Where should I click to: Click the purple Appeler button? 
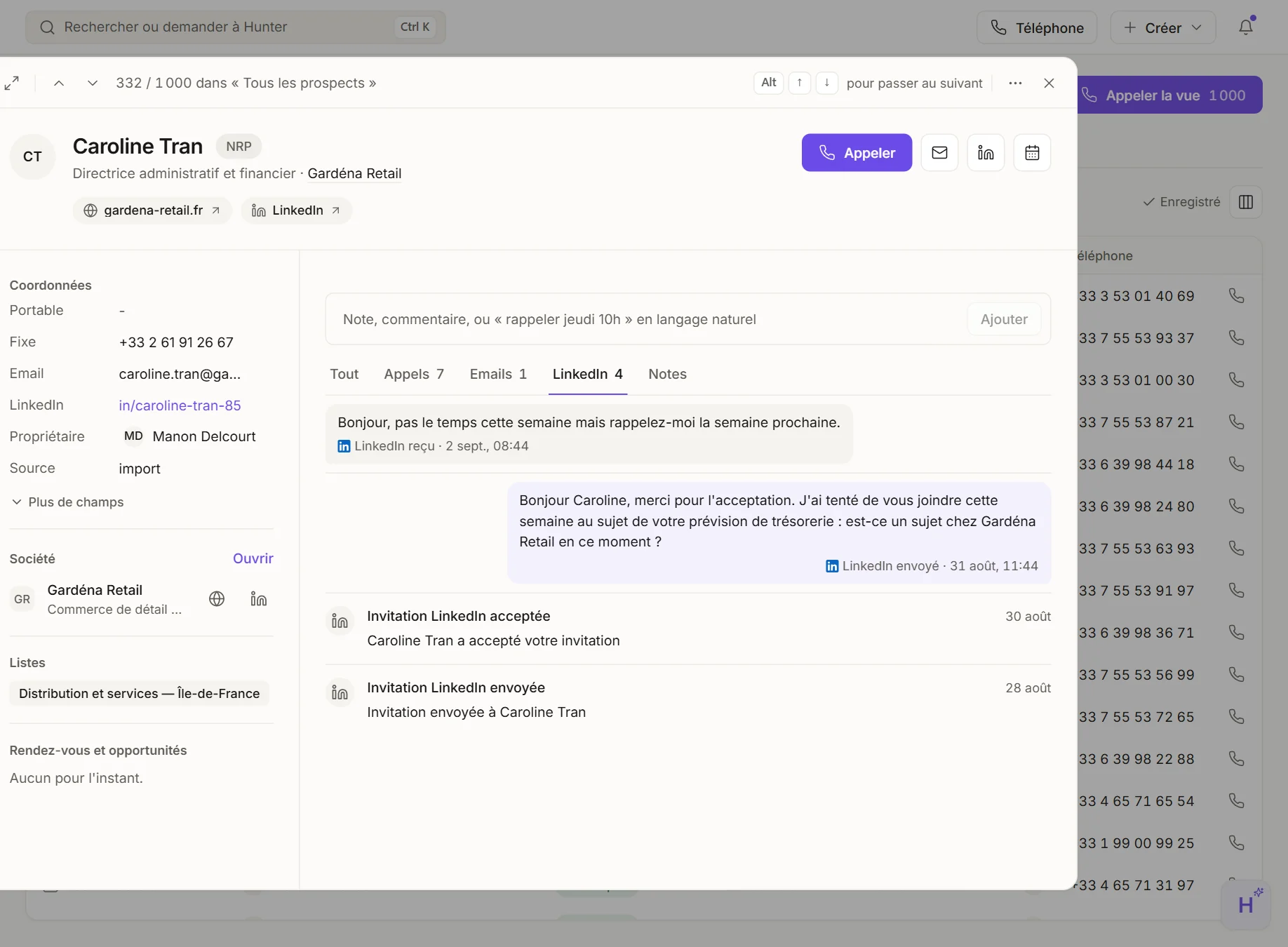[857, 152]
